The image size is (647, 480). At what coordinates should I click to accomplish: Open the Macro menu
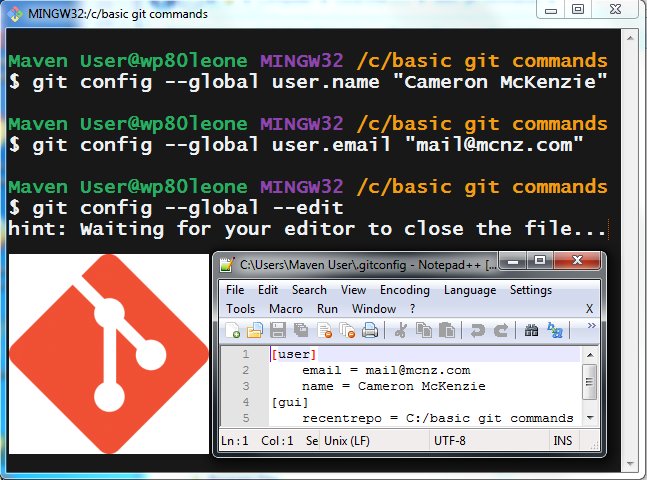click(286, 309)
